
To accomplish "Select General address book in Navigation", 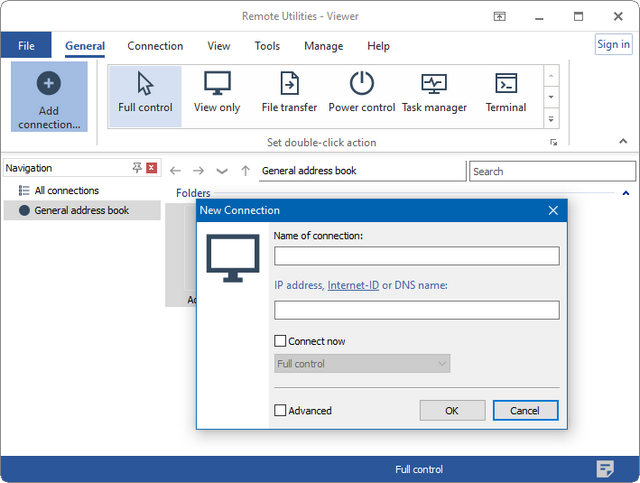I will pyautogui.click(x=81, y=210).
